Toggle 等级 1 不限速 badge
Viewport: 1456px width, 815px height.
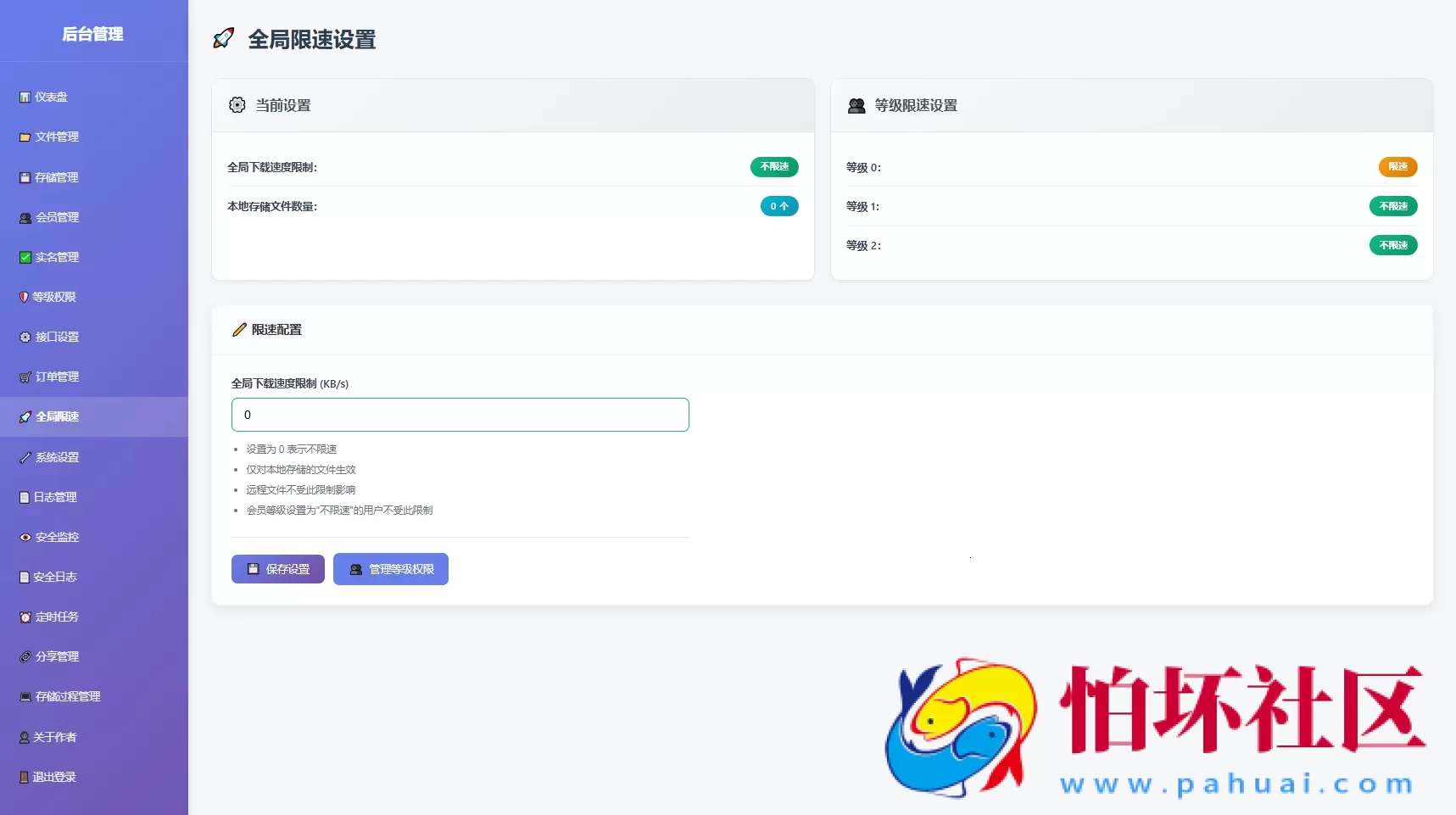point(1392,206)
